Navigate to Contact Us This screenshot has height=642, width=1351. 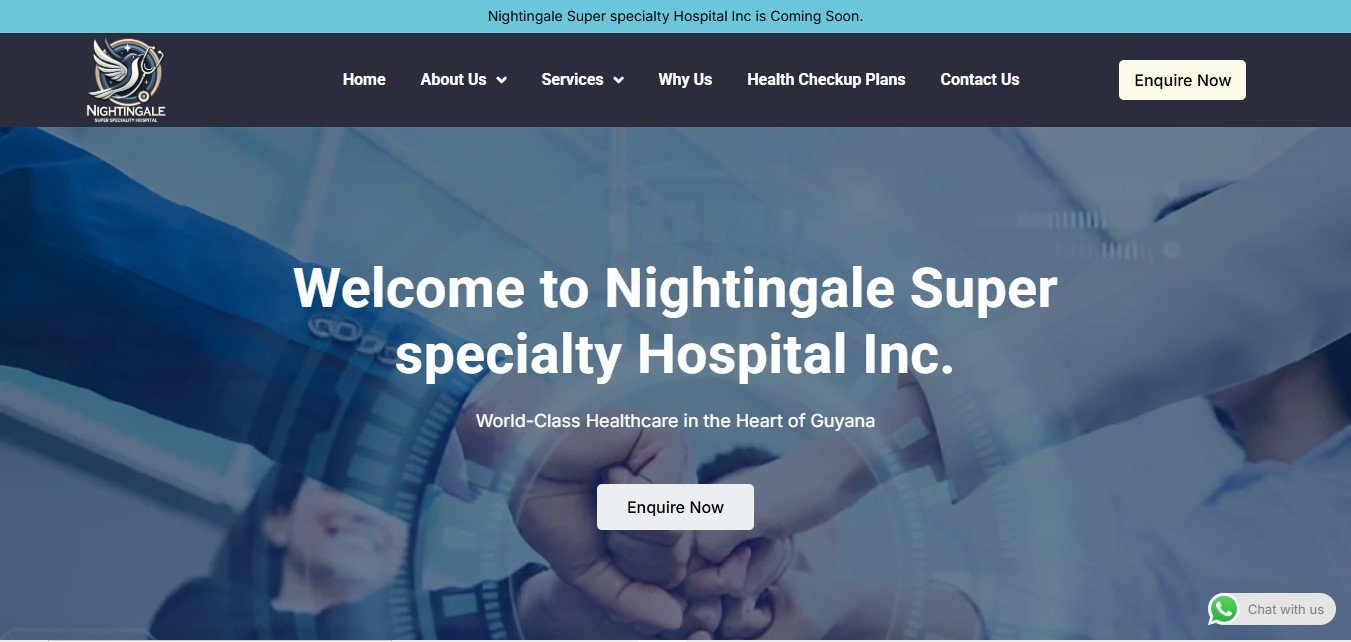980,80
